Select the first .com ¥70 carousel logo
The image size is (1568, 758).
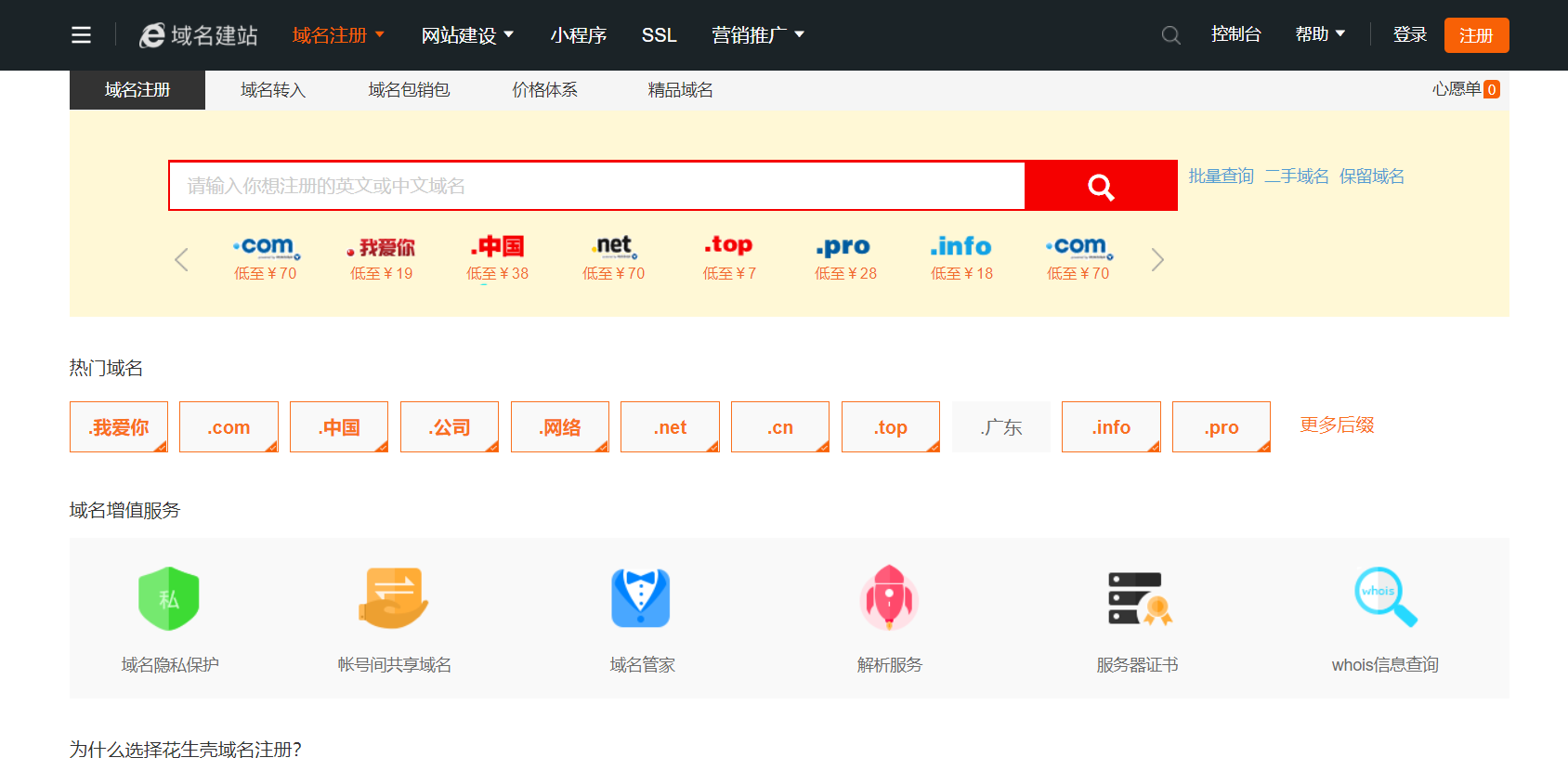click(266, 247)
